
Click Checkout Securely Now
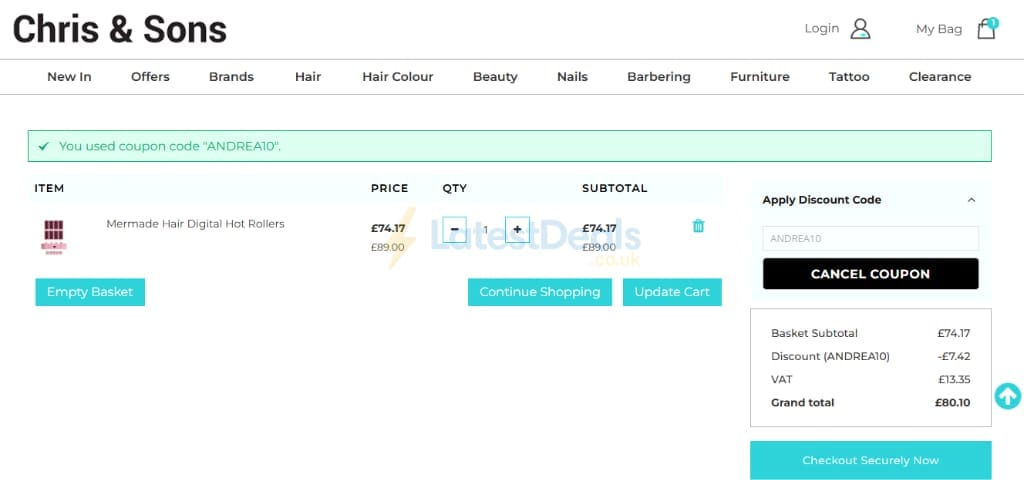point(871,460)
